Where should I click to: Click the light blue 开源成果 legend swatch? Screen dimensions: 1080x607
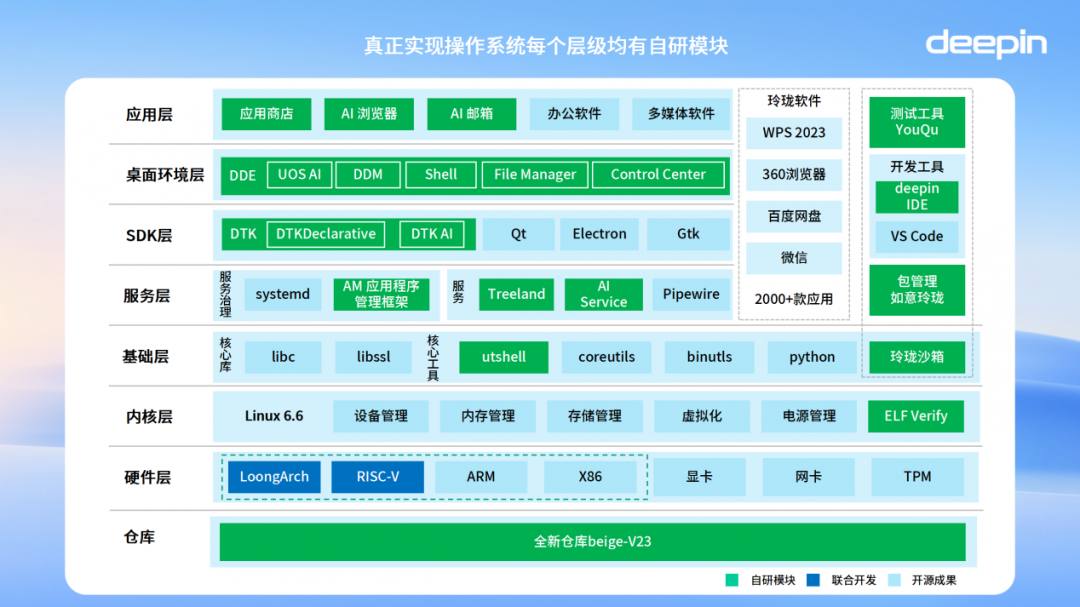[894, 580]
